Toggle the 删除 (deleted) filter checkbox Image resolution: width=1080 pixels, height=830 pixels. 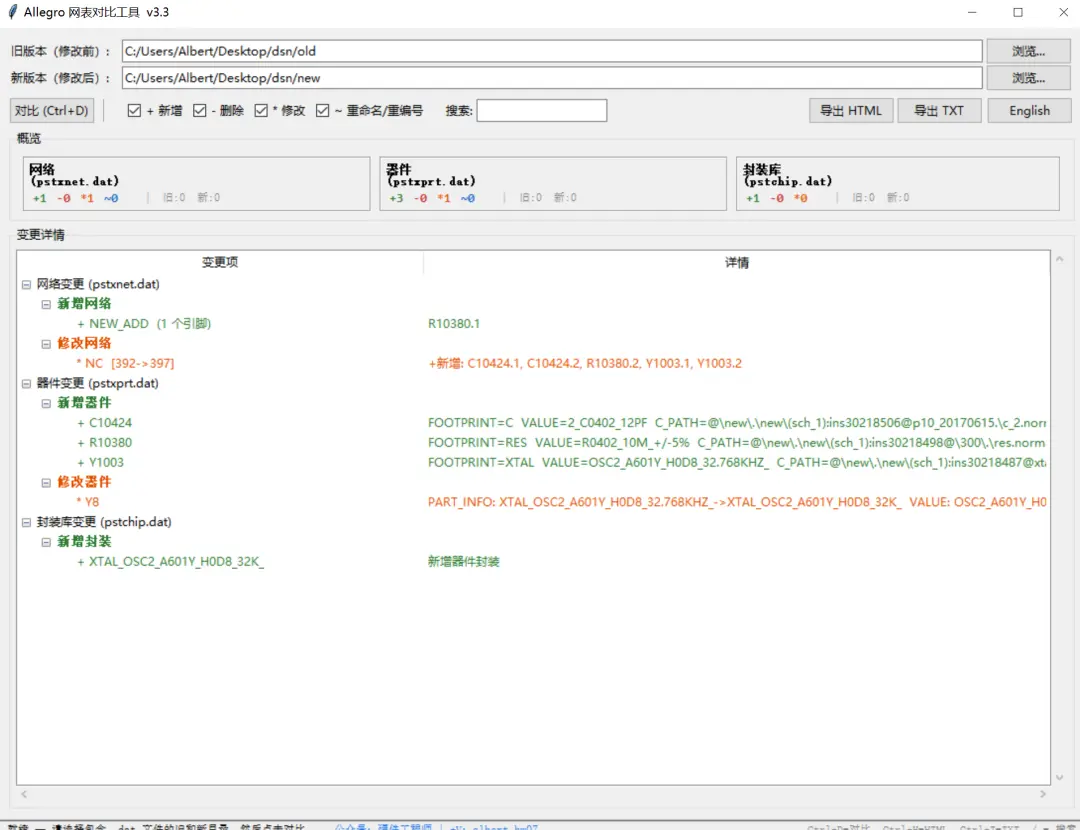click(200, 110)
